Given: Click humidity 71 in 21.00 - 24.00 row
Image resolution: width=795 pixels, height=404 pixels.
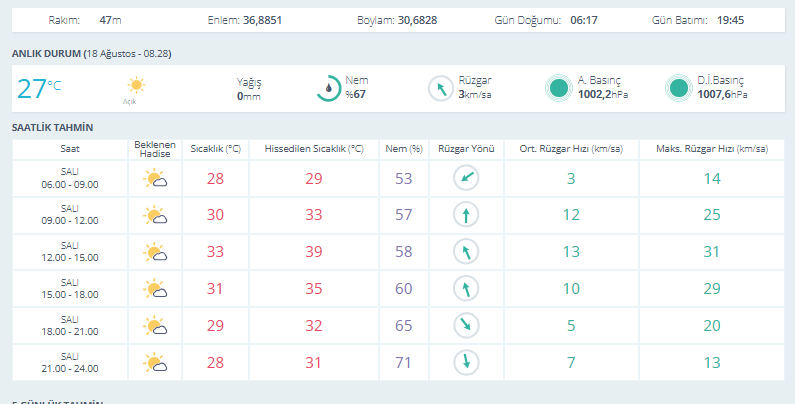Looking at the screenshot, I should 404,362.
